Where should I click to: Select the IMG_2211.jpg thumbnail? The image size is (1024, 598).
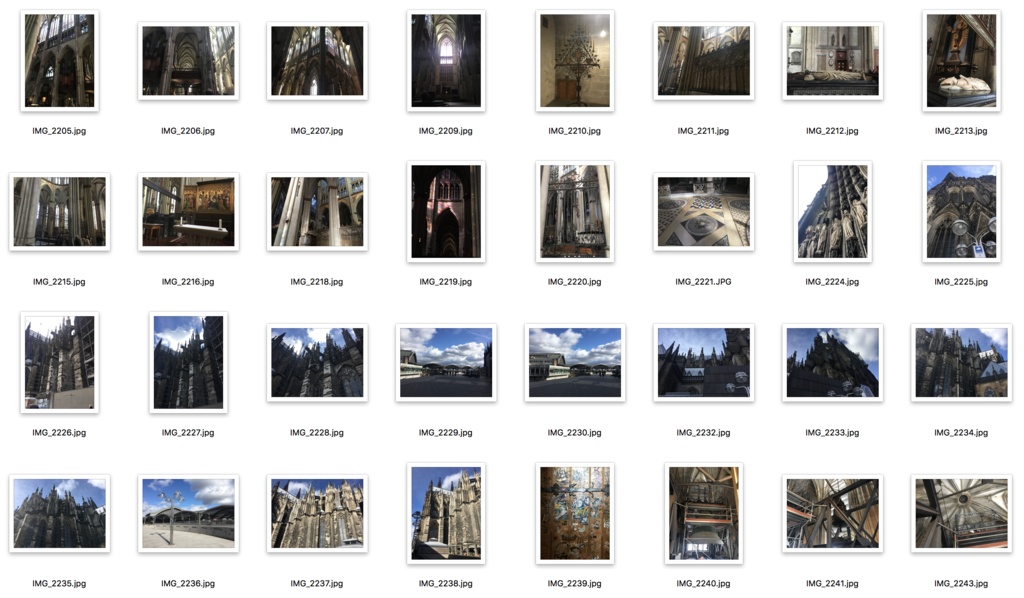click(704, 61)
